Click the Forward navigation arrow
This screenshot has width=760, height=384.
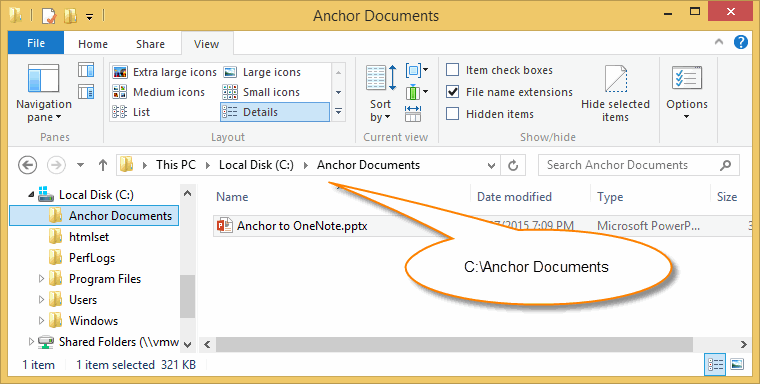56,165
